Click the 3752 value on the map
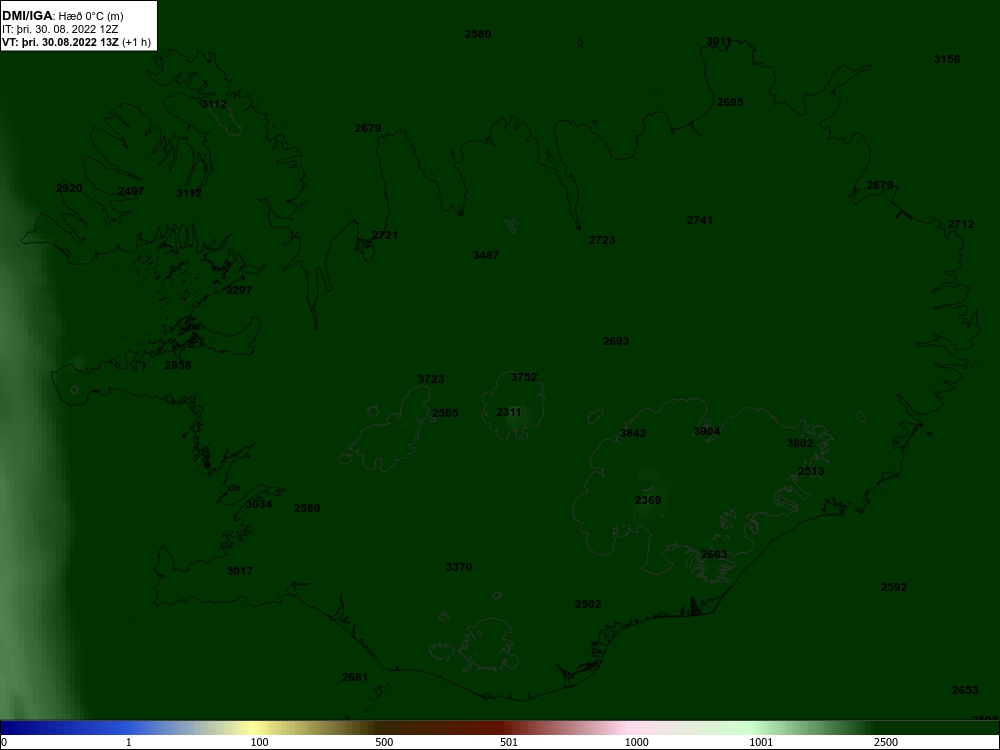The image size is (1000, 750). [524, 378]
